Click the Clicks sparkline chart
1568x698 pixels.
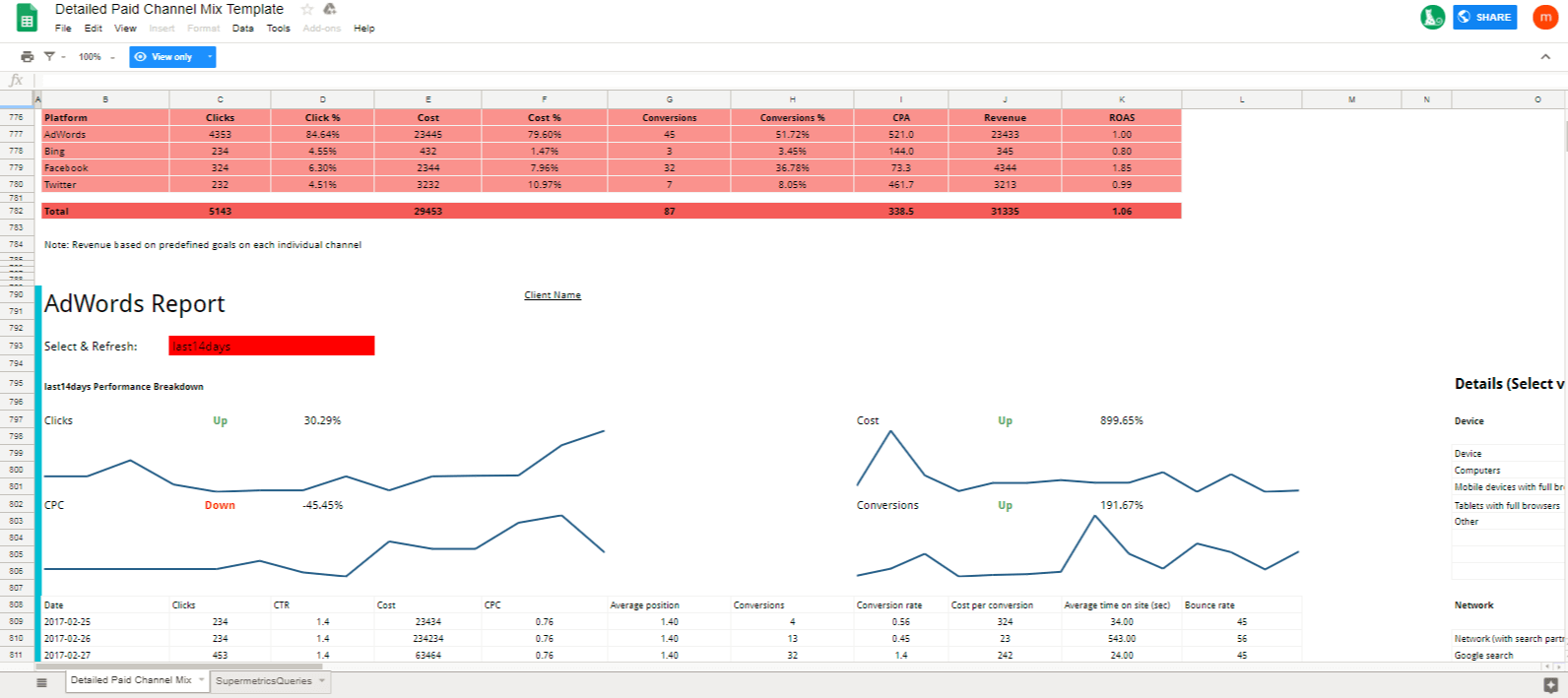pos(324,461)
